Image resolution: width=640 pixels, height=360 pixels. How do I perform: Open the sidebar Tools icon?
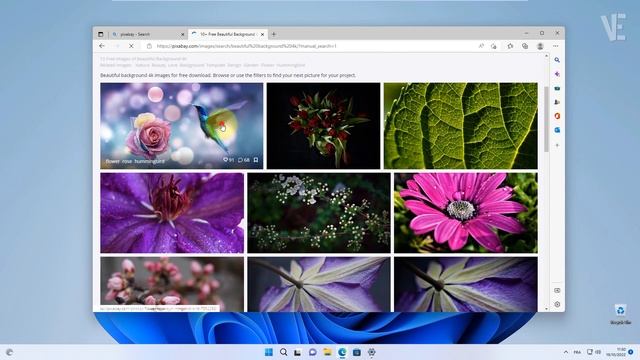pos(557,88)
